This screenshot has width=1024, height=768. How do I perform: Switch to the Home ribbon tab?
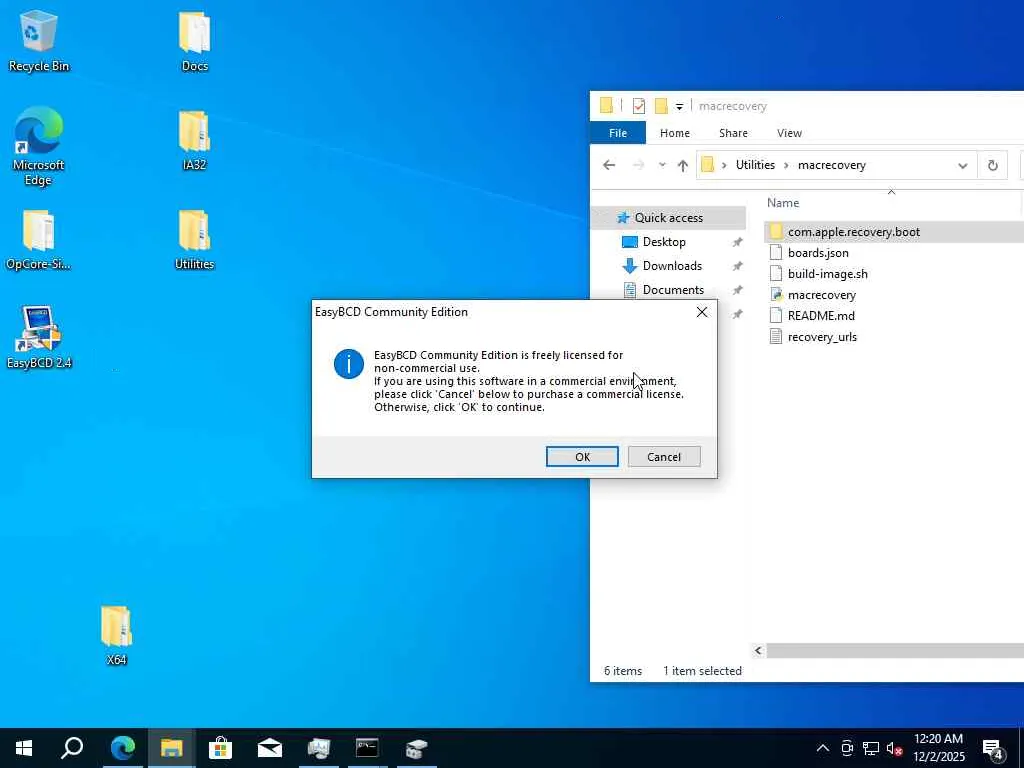(x=675, y=133)
